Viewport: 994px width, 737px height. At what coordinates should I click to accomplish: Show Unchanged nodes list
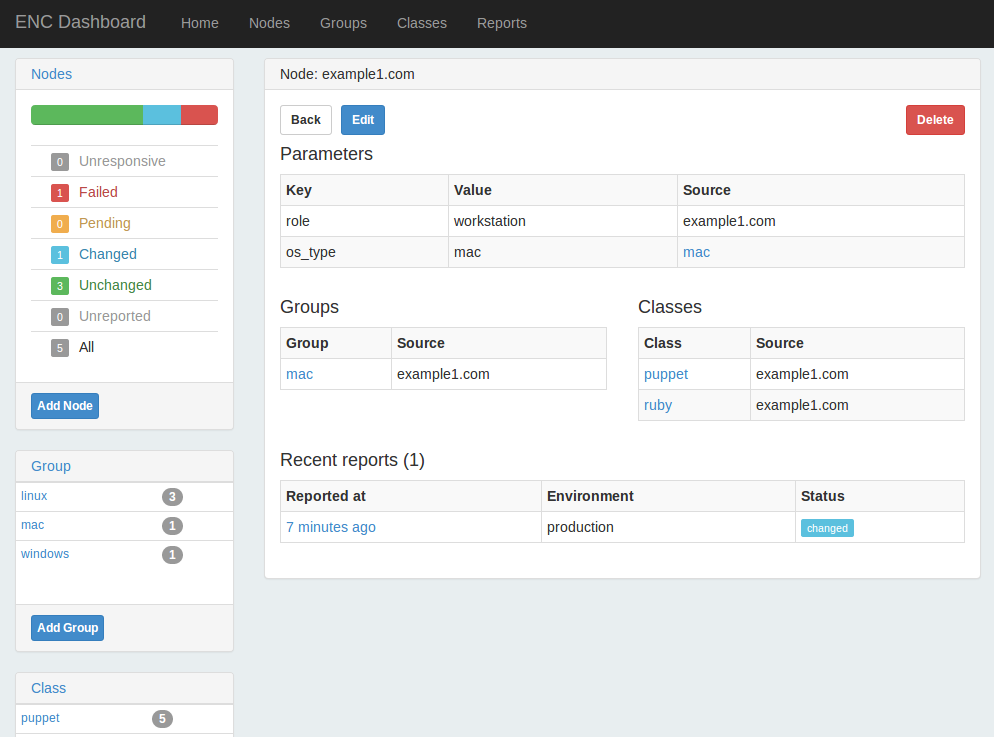click(115, 285)
